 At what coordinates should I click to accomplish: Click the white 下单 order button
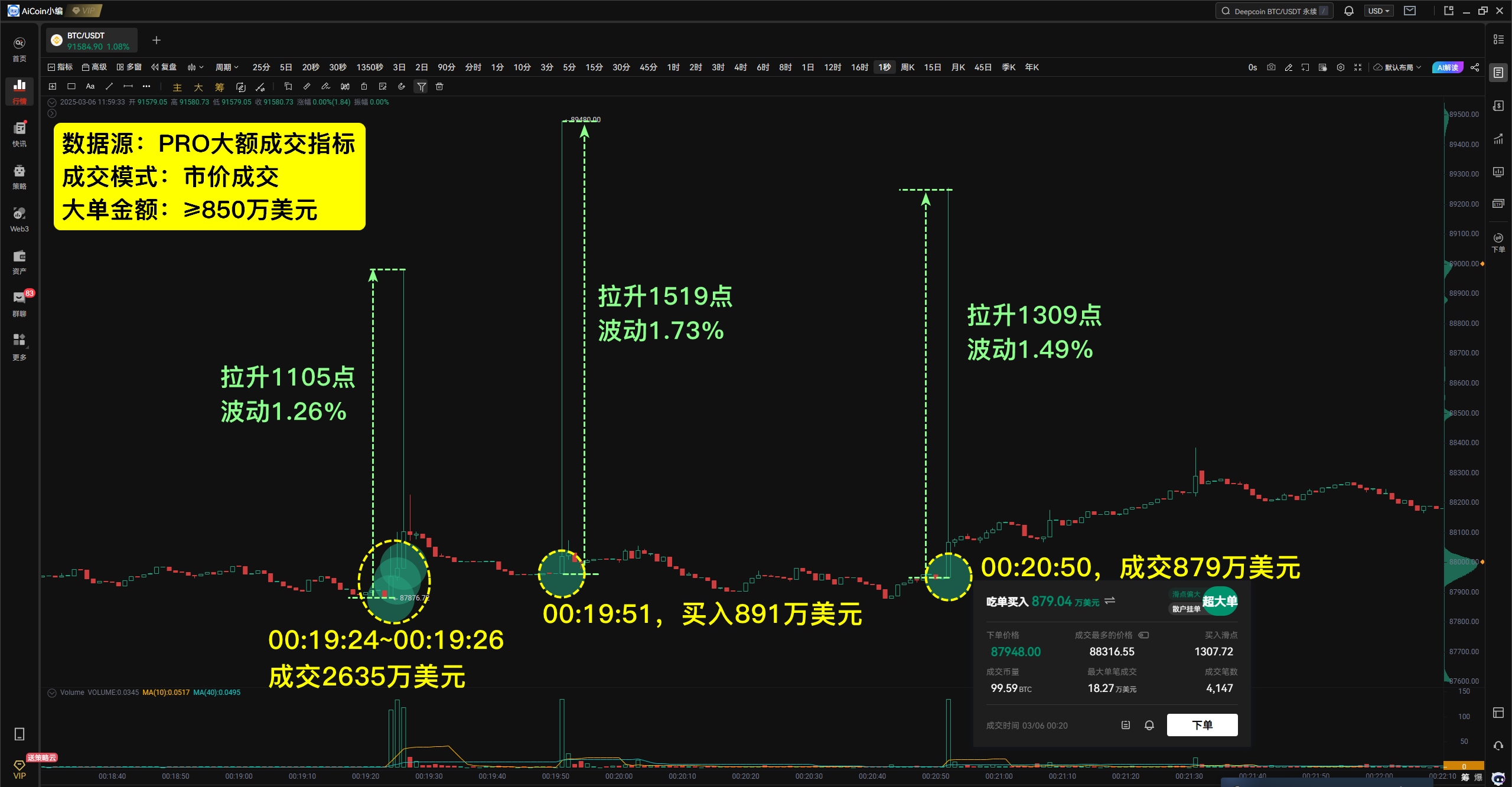click(1202, 725)
